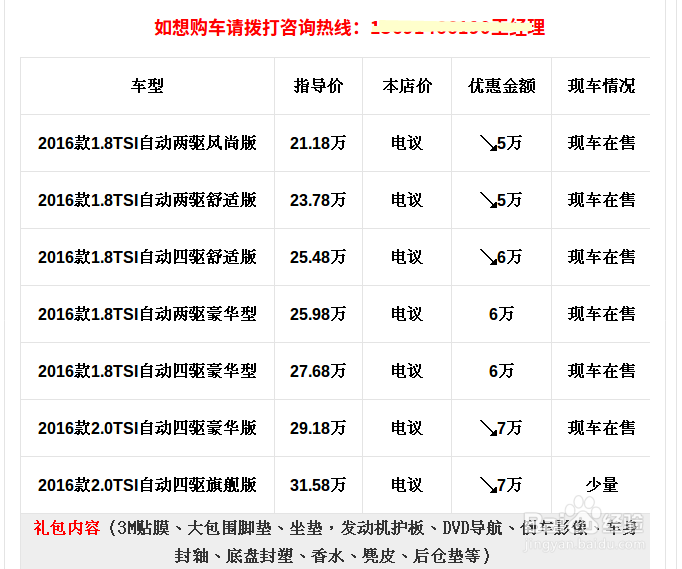Image resolution: width=682 pixels, height=569 pixels.
Task: Click the ↘6万 discount for 四驱舒适版
Action: (501, 257)
